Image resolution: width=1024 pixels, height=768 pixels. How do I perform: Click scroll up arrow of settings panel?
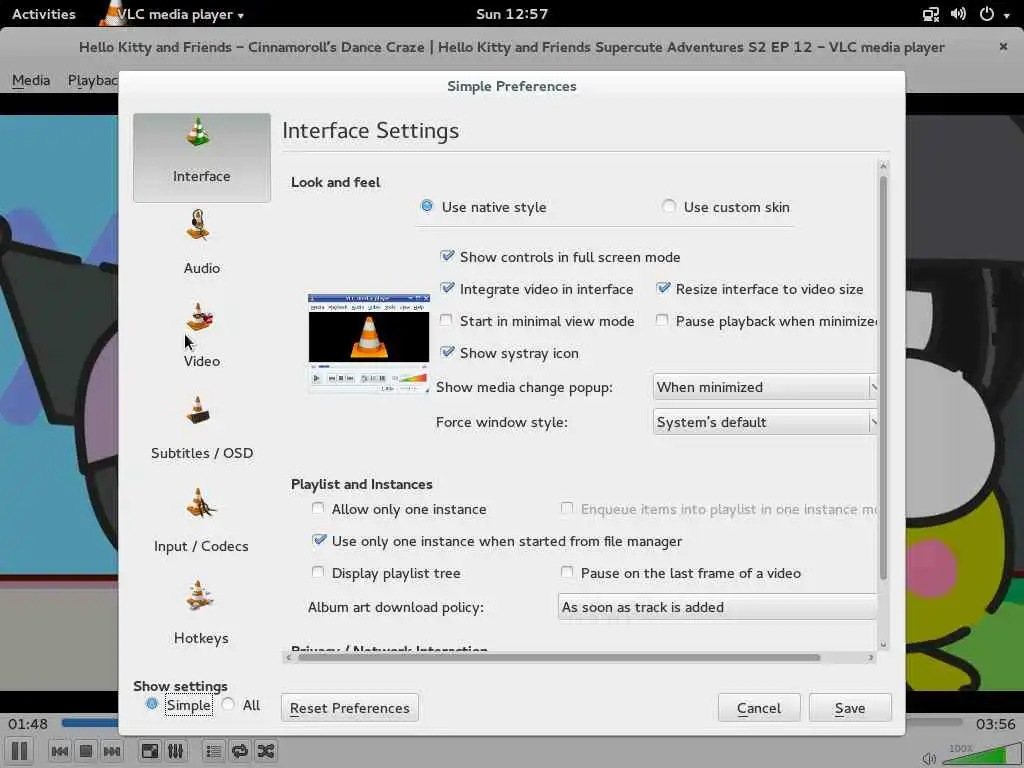(883, 166)
